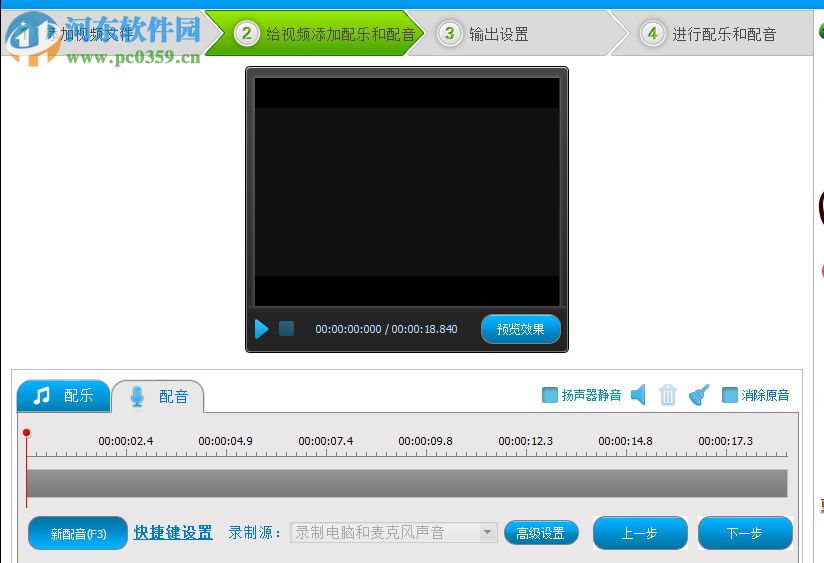Click the speaker volume icon
Screen dimensions: 824x563
(638, 395)
